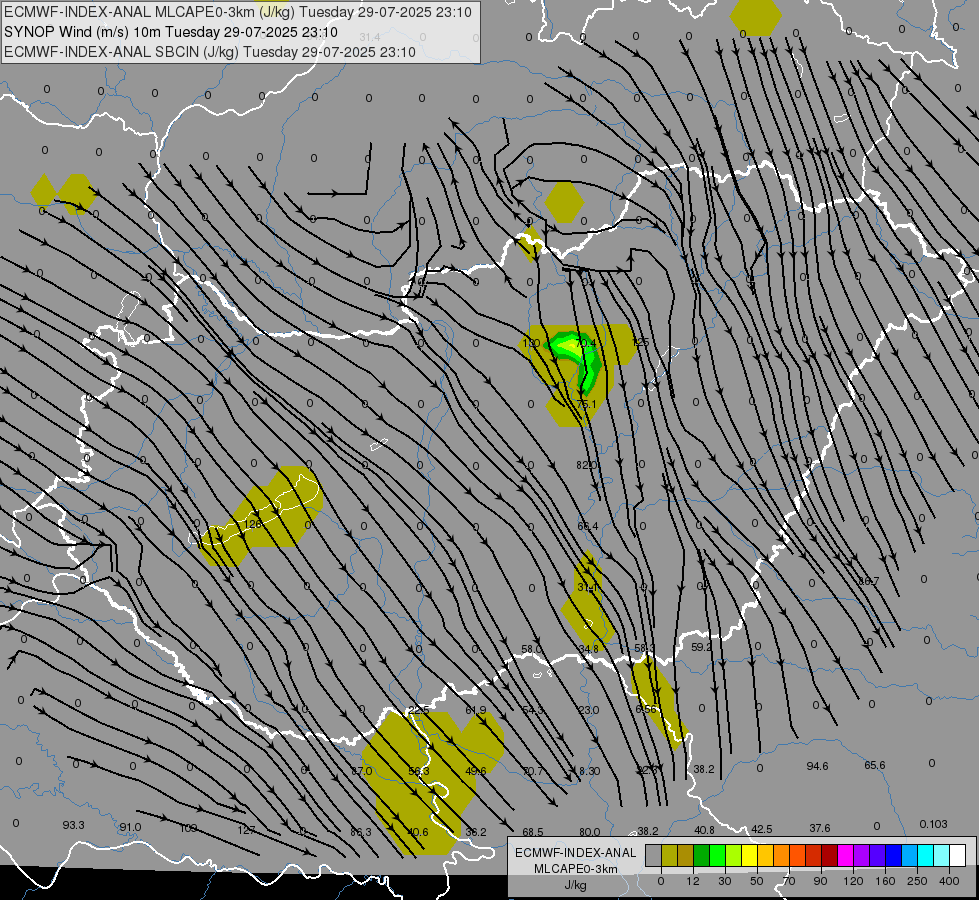This screenshot has width=979, height=900.
Task: Click the map value 23.0
Action: (x=588, y=710)
